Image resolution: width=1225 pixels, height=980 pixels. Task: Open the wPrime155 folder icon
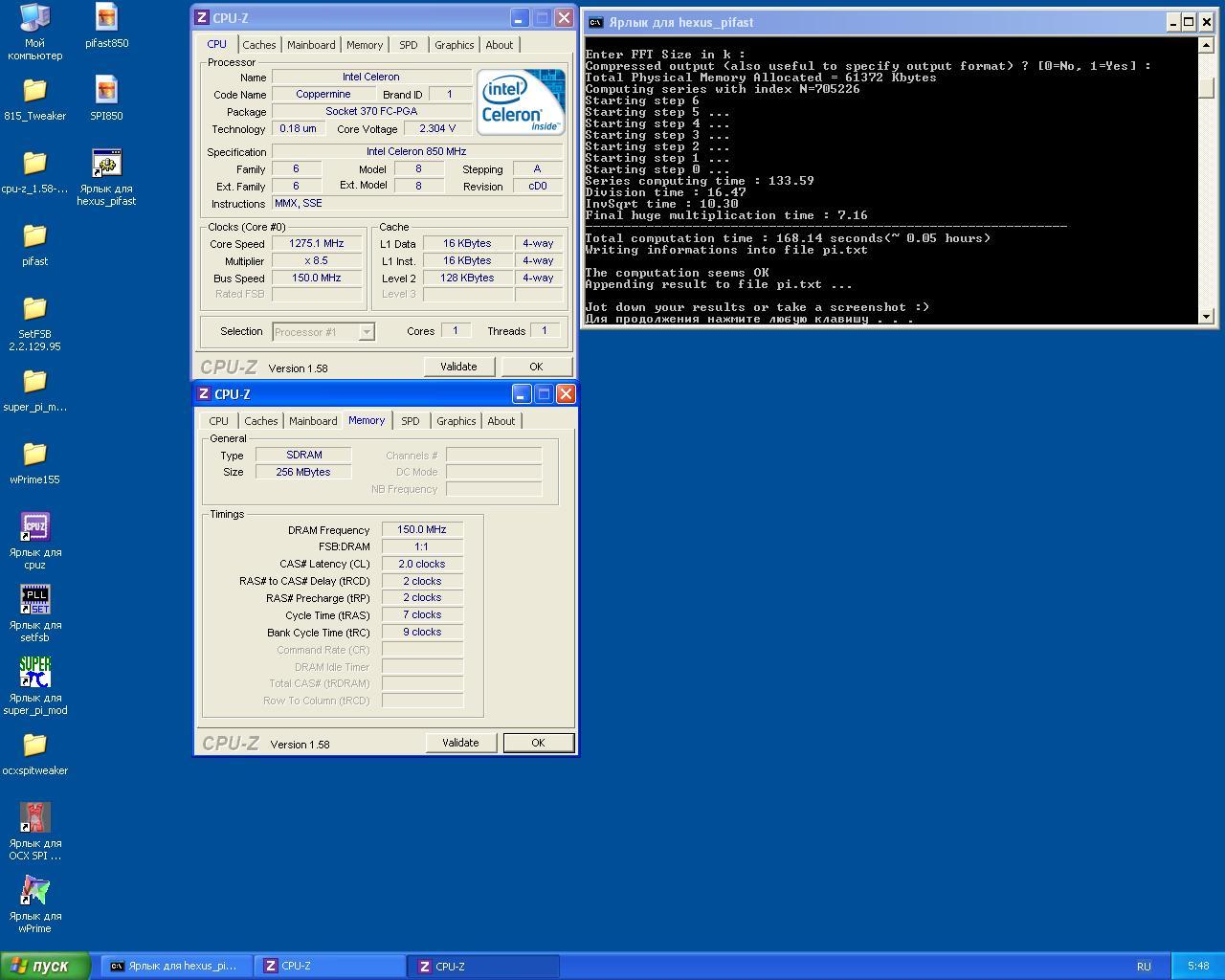[34, 462]
